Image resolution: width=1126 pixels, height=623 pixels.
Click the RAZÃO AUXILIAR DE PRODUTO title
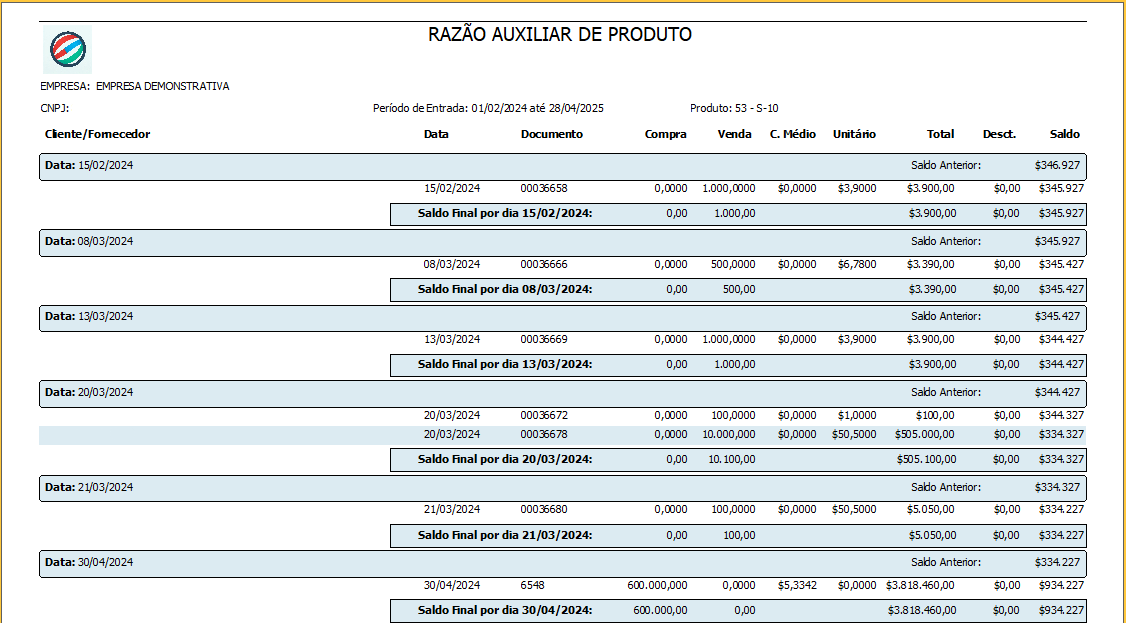point(560,35)
